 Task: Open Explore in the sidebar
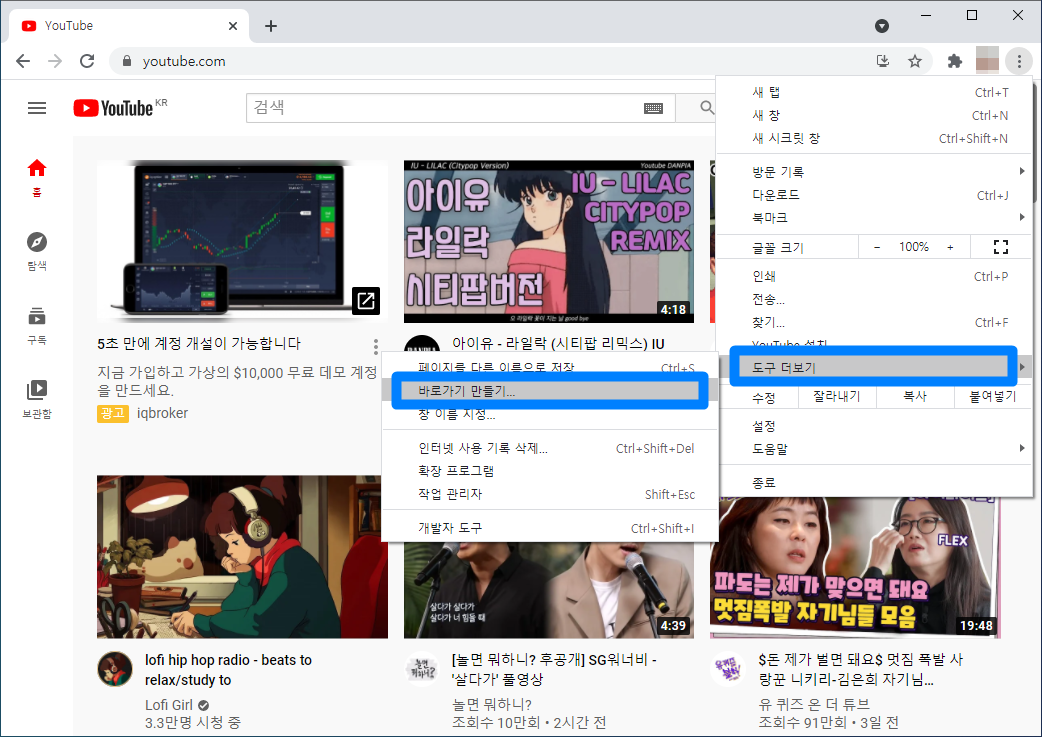pyautogui.click(x=37, y=251)
